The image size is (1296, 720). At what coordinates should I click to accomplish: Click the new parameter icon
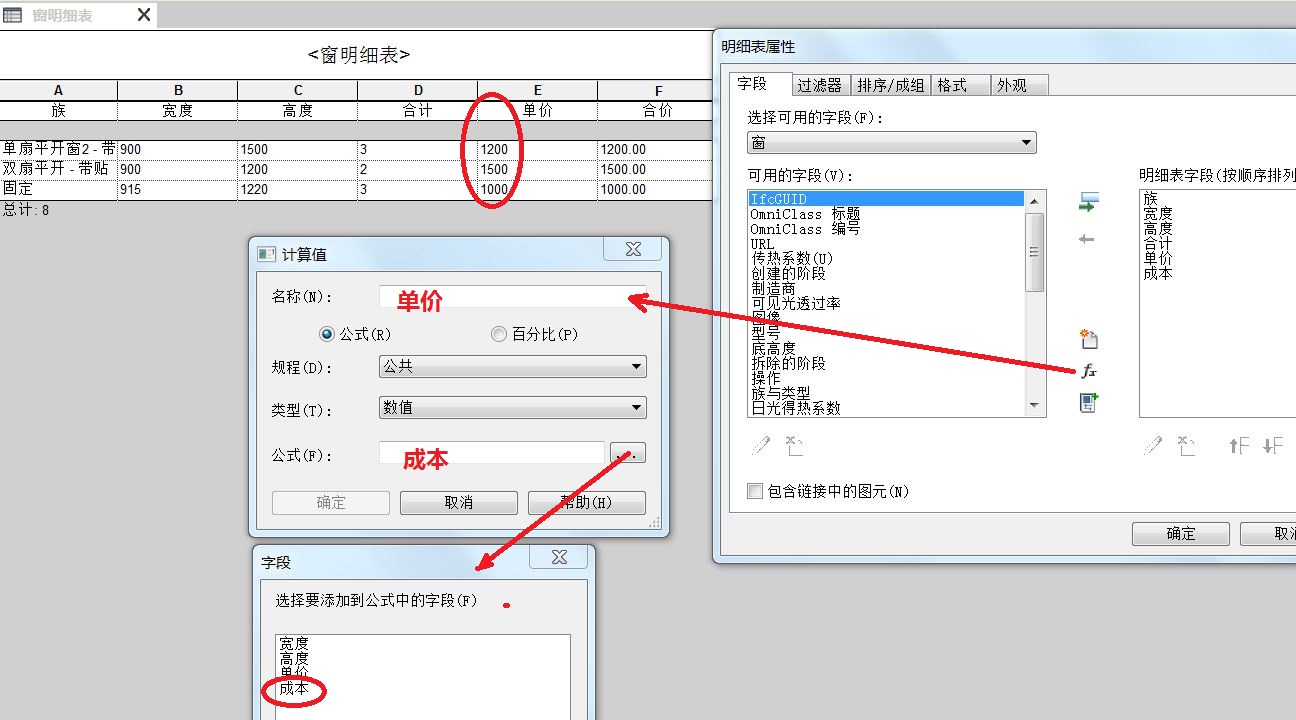pyautogui.click(x=1088, y=338)
